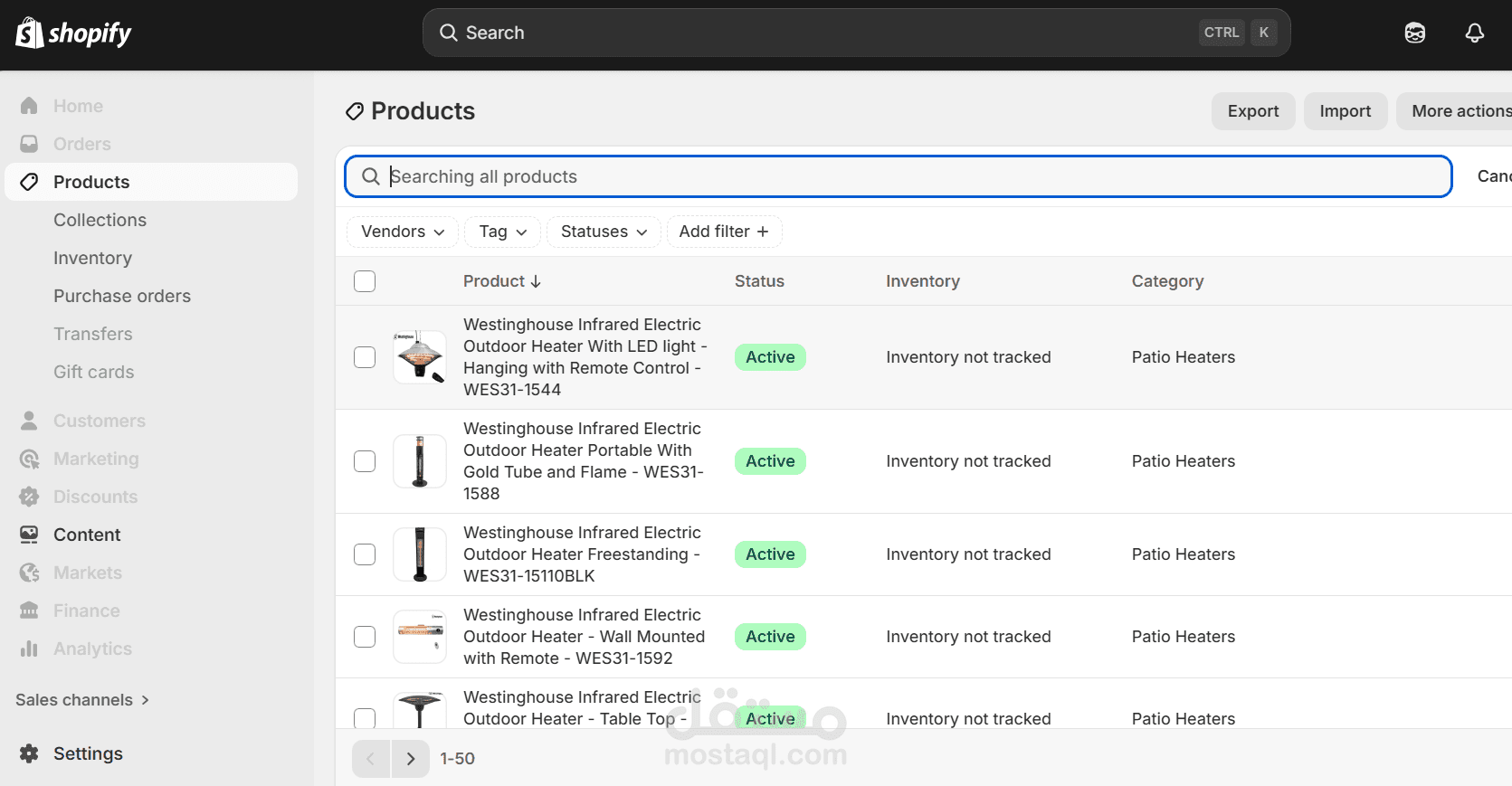Check the WES31-1588 portable heater row
This screenshot has height=786, width=1512.
[365, 461]
